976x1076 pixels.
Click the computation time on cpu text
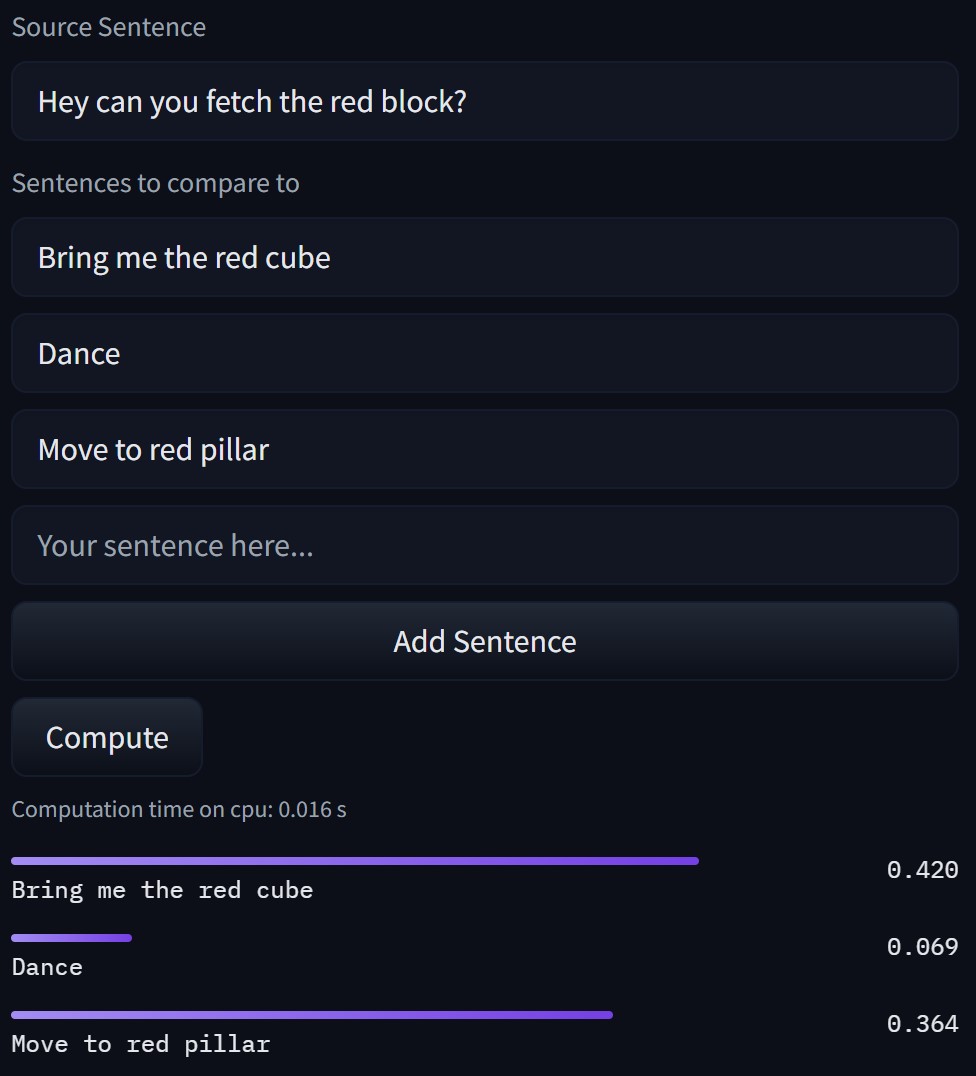[179, 809]
